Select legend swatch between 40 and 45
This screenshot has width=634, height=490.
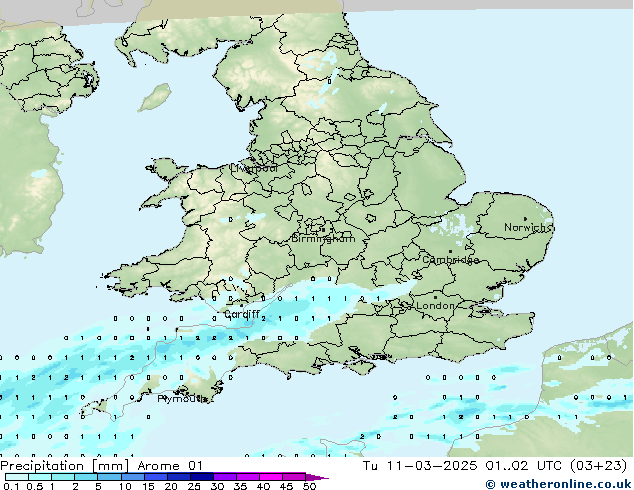[x=271, y=477]
